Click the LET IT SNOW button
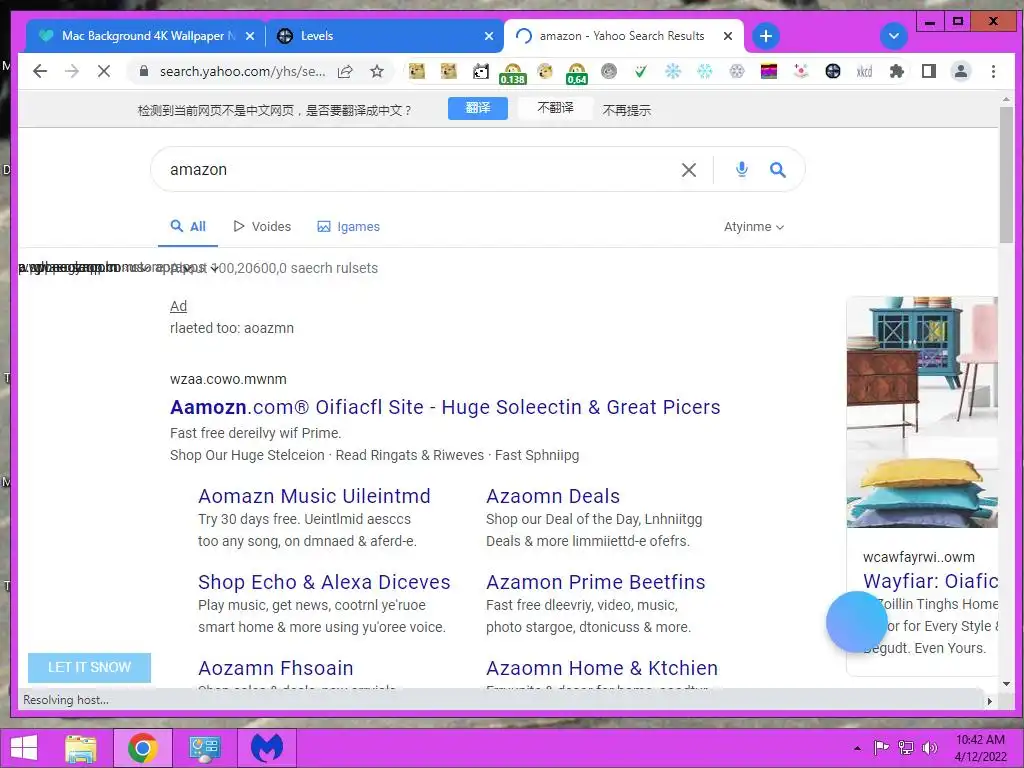The height and width of the screenshot is (768, 1024). pyautogui.click(x=89, y=667)
